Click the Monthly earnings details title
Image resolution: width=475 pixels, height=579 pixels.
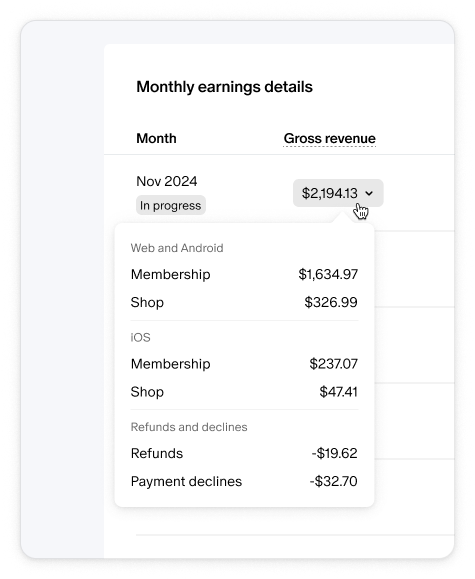point(225,87)
